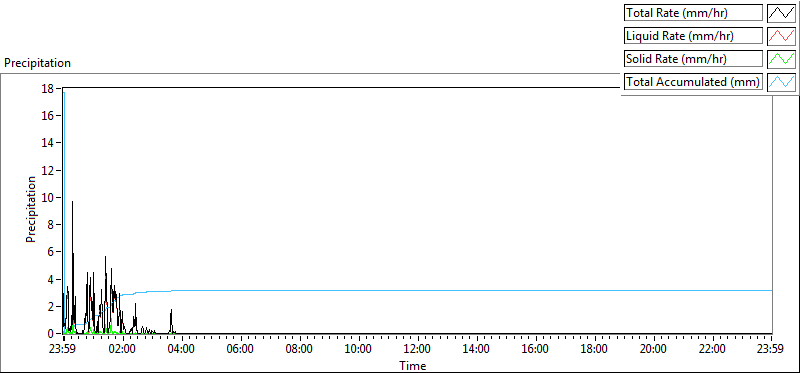
Task: Select the Total Accumulated (mm) legend label
Action: point(693,82)
